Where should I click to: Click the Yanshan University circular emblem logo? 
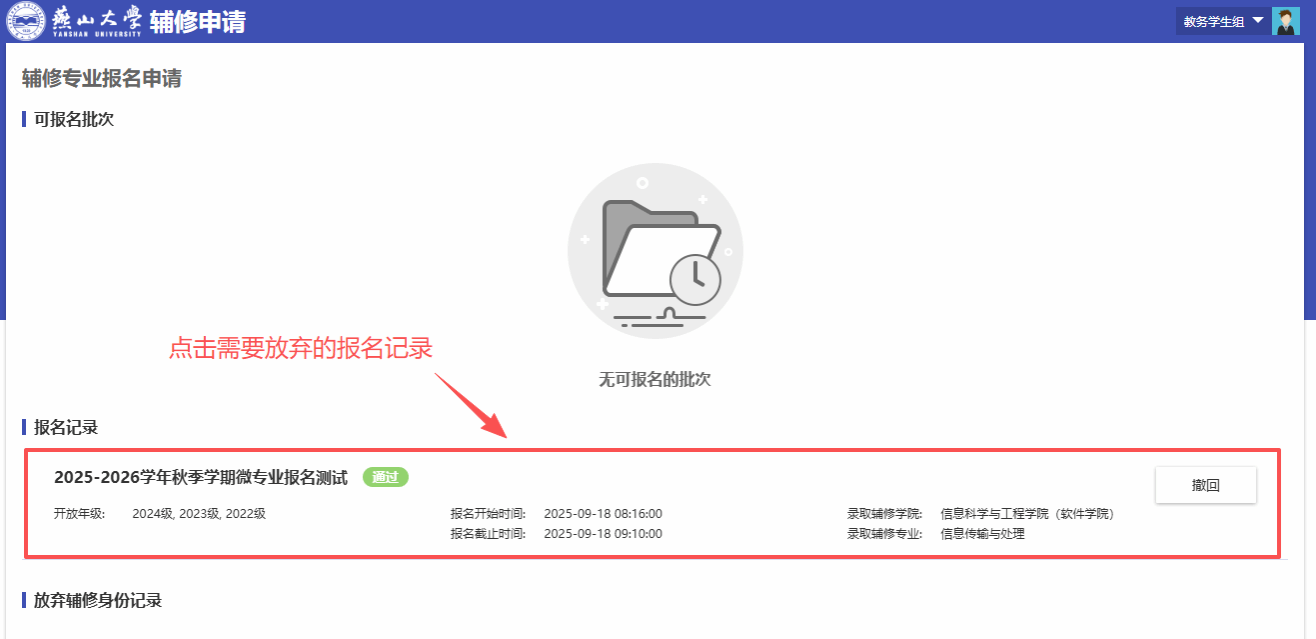pos(25,21)
